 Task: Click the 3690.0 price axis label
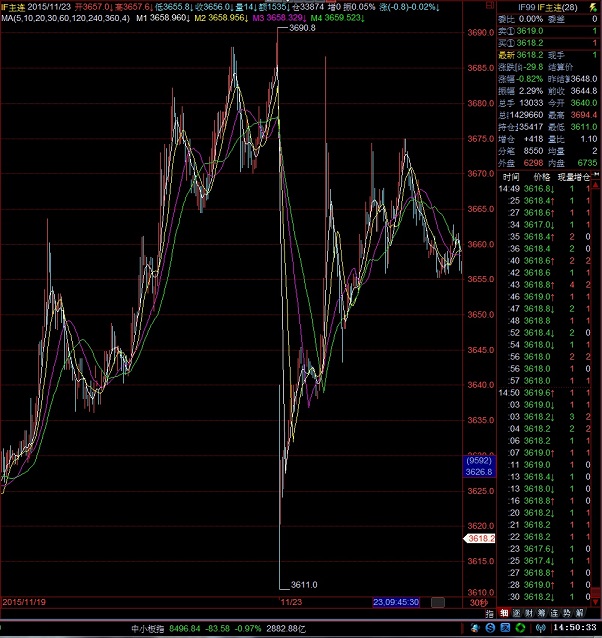click(480, 33)
